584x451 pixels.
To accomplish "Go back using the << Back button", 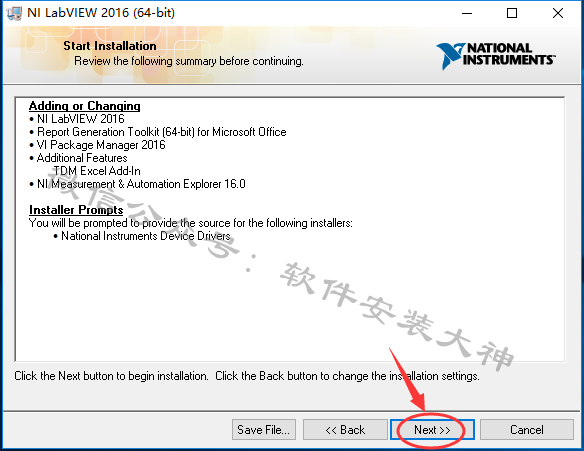I will (x=345, y=430).
